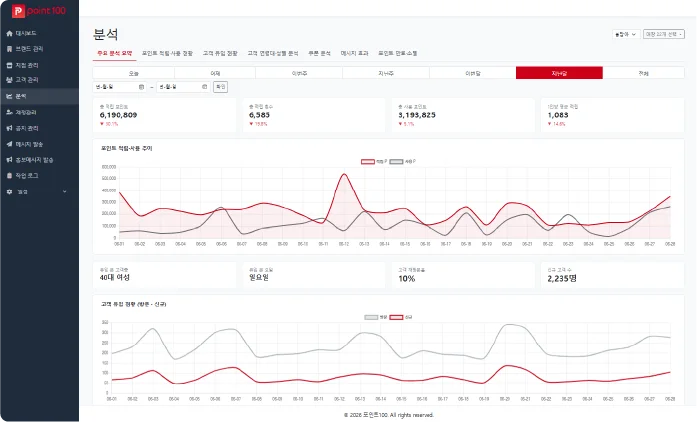Open the end date calendar picker icon
The image size is (697, 422).
(x=204, y=87)
